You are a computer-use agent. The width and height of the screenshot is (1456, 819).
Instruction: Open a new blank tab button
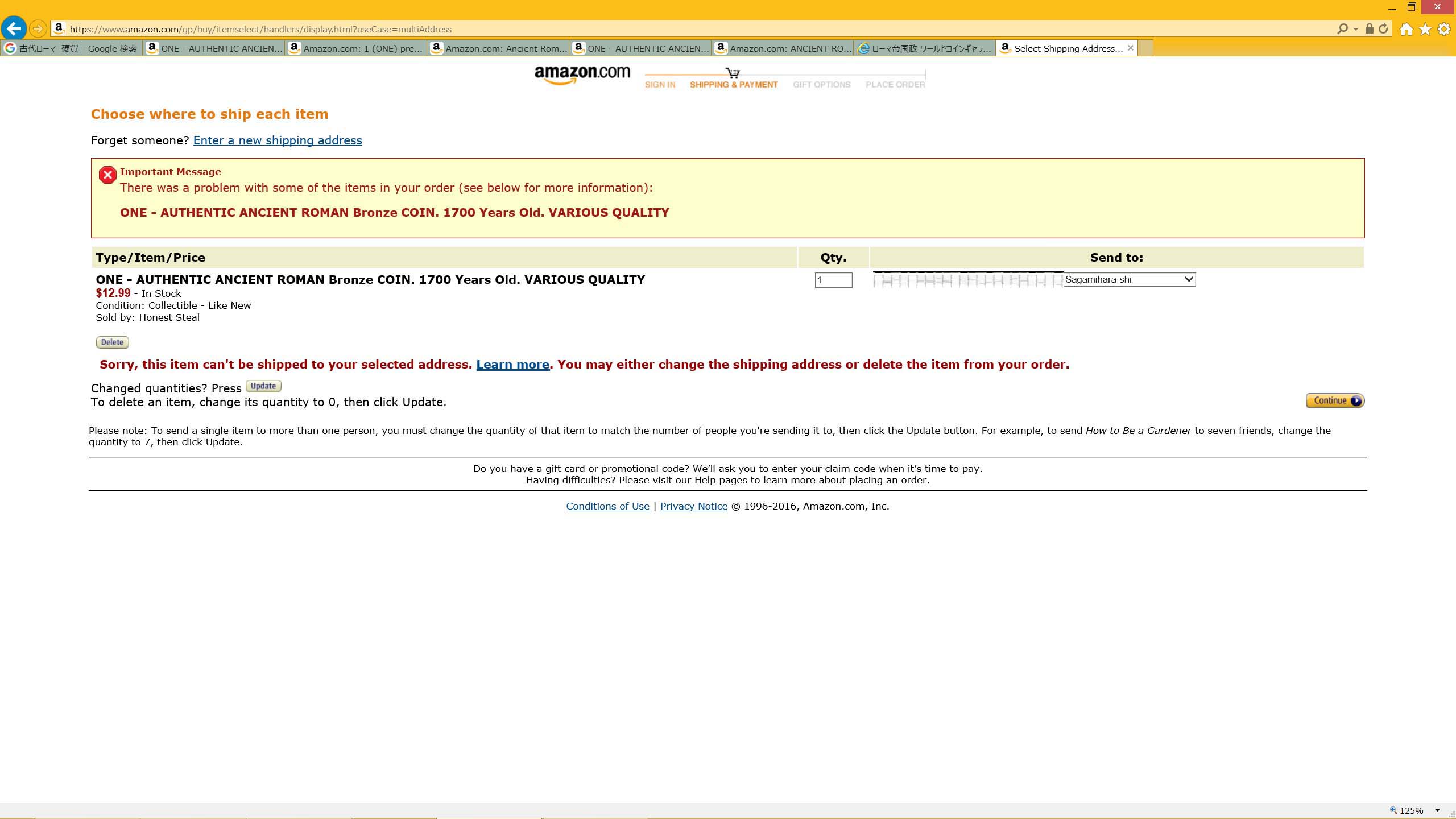1146,48
